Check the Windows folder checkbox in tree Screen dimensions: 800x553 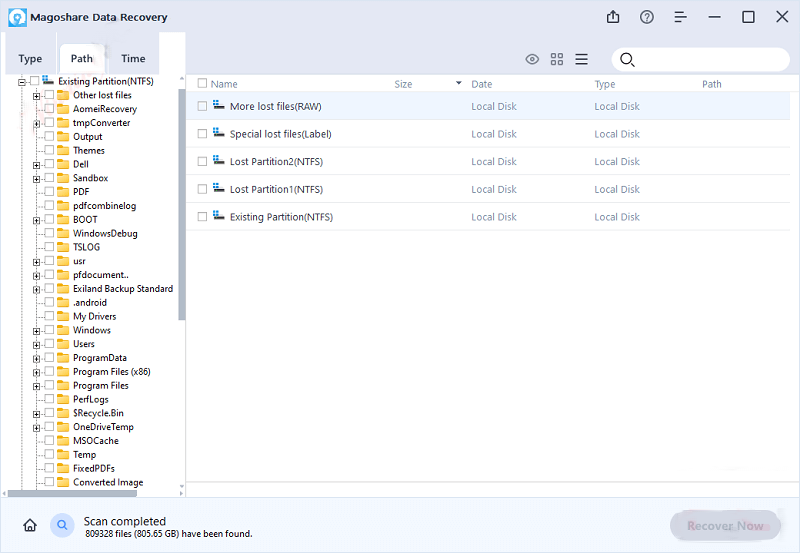click(x=49, y=330)
